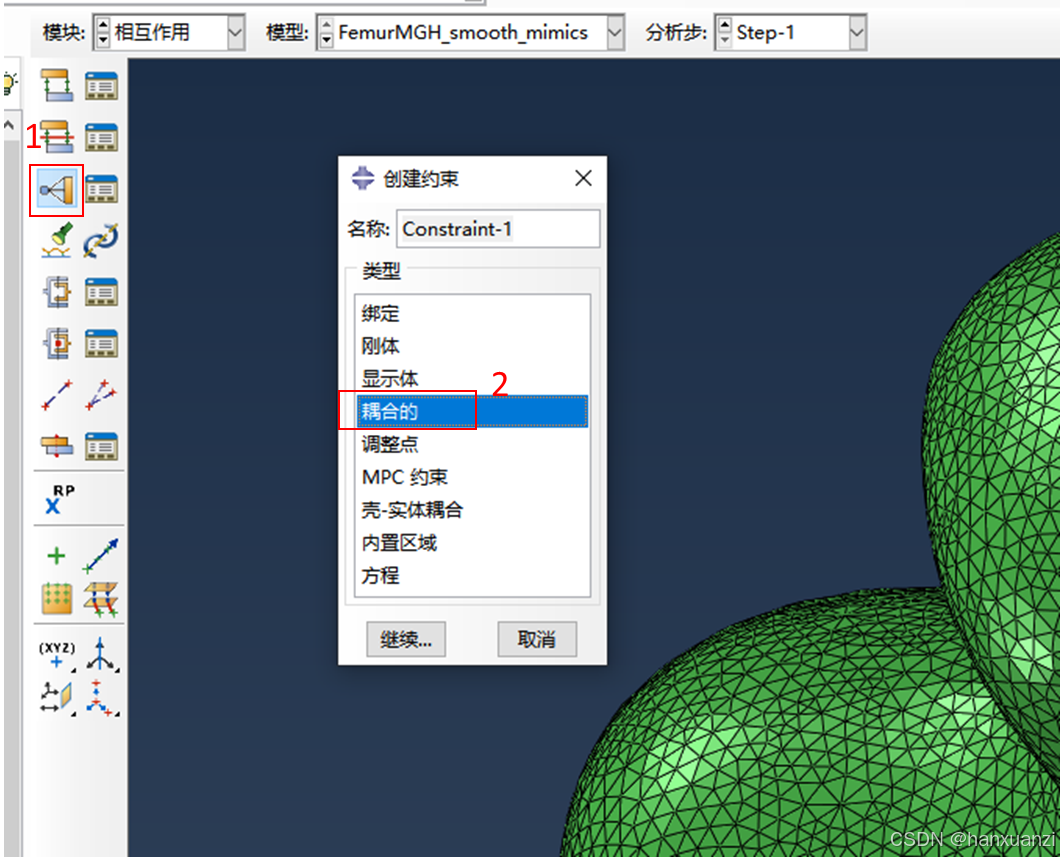Open the Connector Assignment Manager
The width and height of the screenshot is (1060, 857).
pyautogui.click(x=101, y=343)
